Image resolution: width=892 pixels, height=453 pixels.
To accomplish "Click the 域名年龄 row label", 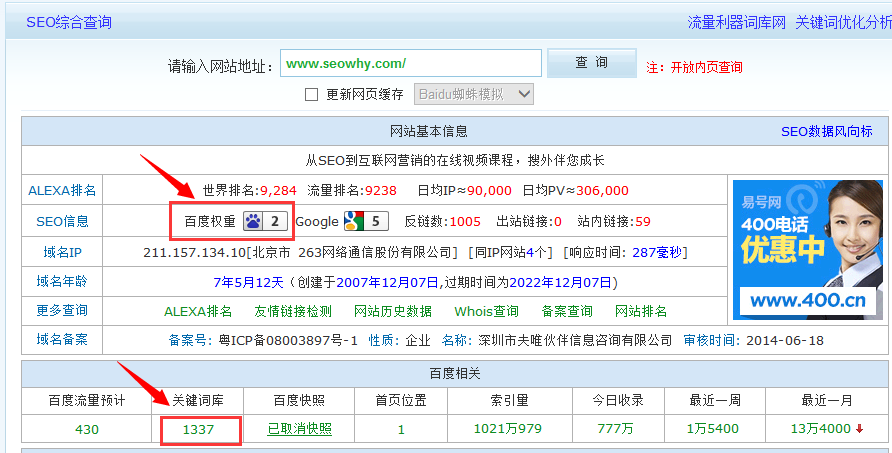I will point(62,281).
